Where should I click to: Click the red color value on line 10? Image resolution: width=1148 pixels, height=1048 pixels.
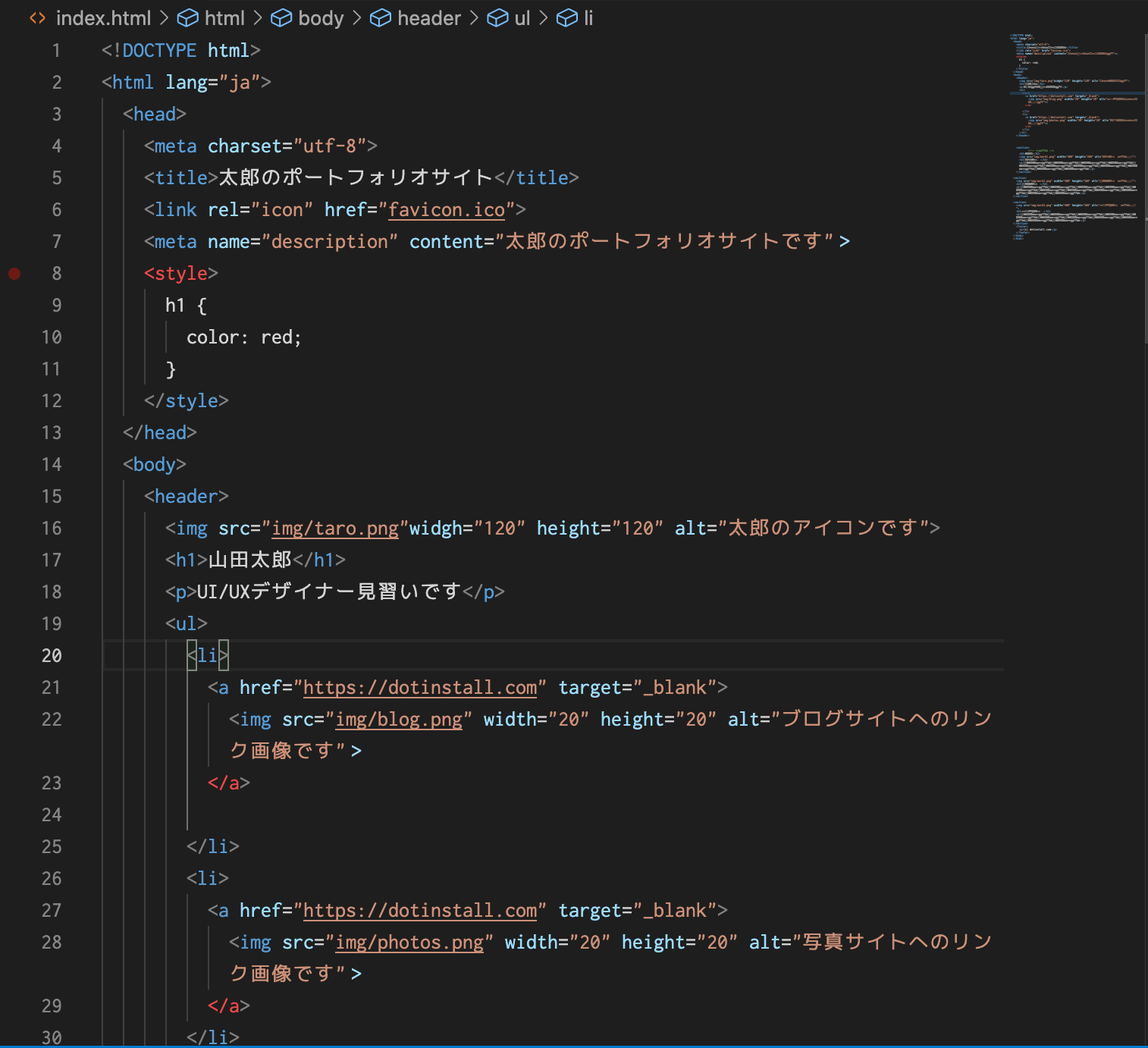pos(280,337)
